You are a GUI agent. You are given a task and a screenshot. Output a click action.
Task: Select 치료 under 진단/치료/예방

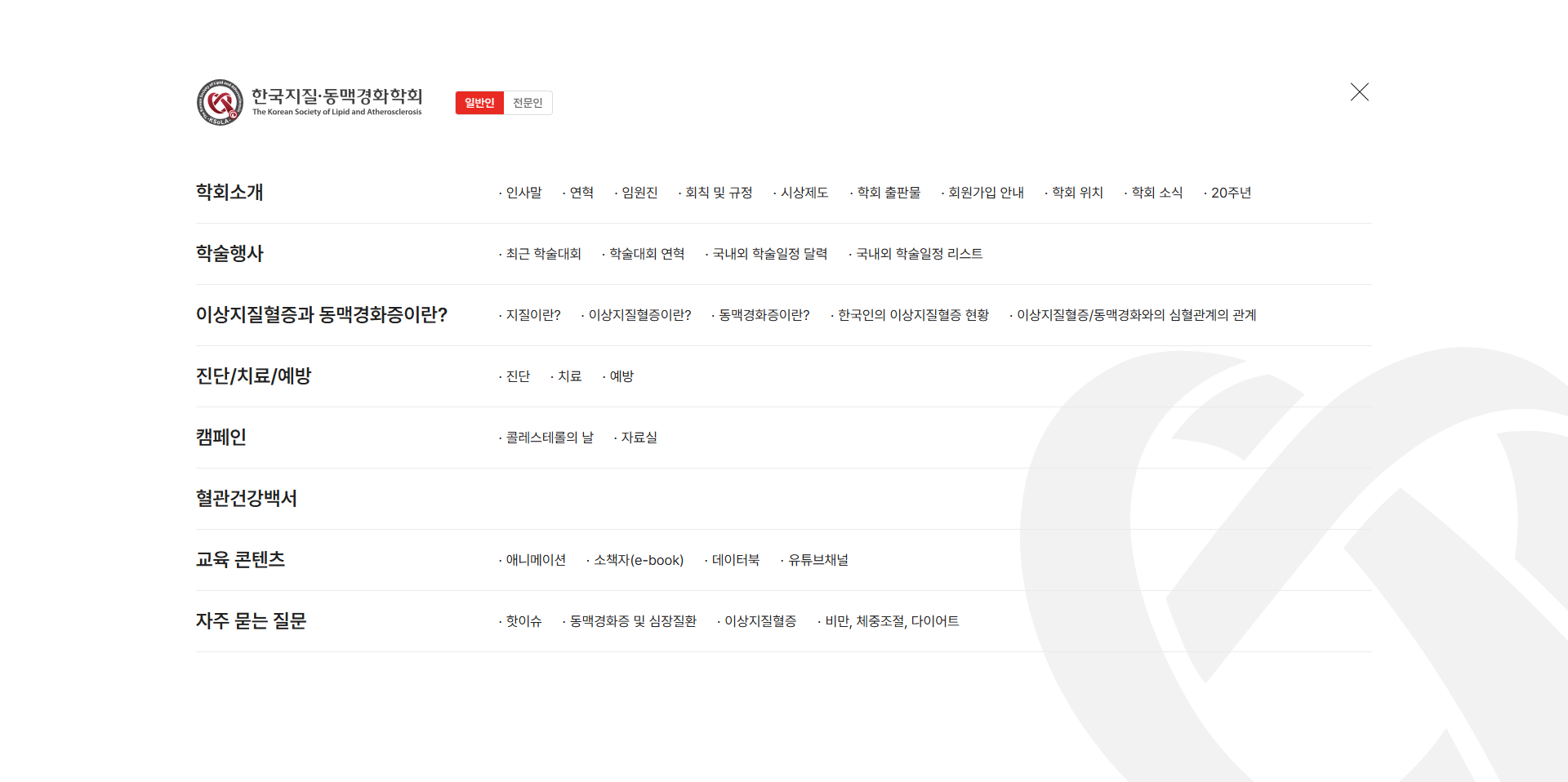569,376
